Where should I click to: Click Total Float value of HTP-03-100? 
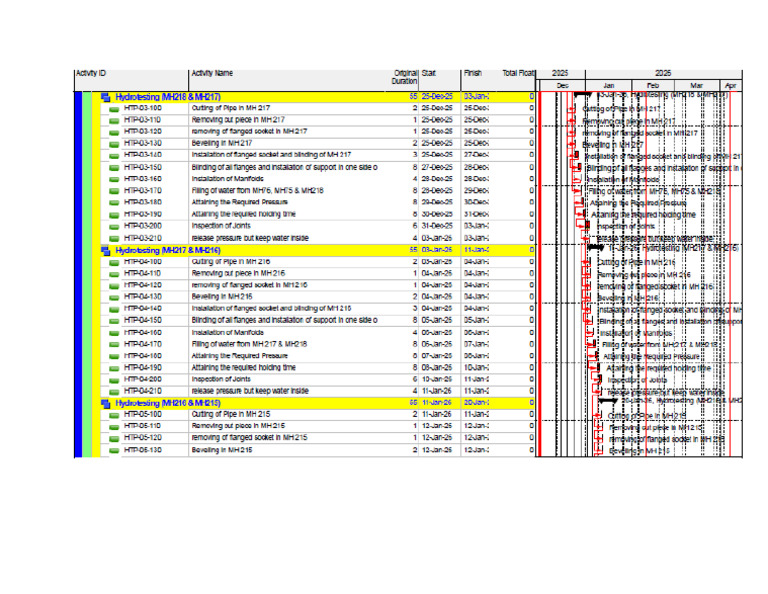pyautogui.click(x=531, y=108)
